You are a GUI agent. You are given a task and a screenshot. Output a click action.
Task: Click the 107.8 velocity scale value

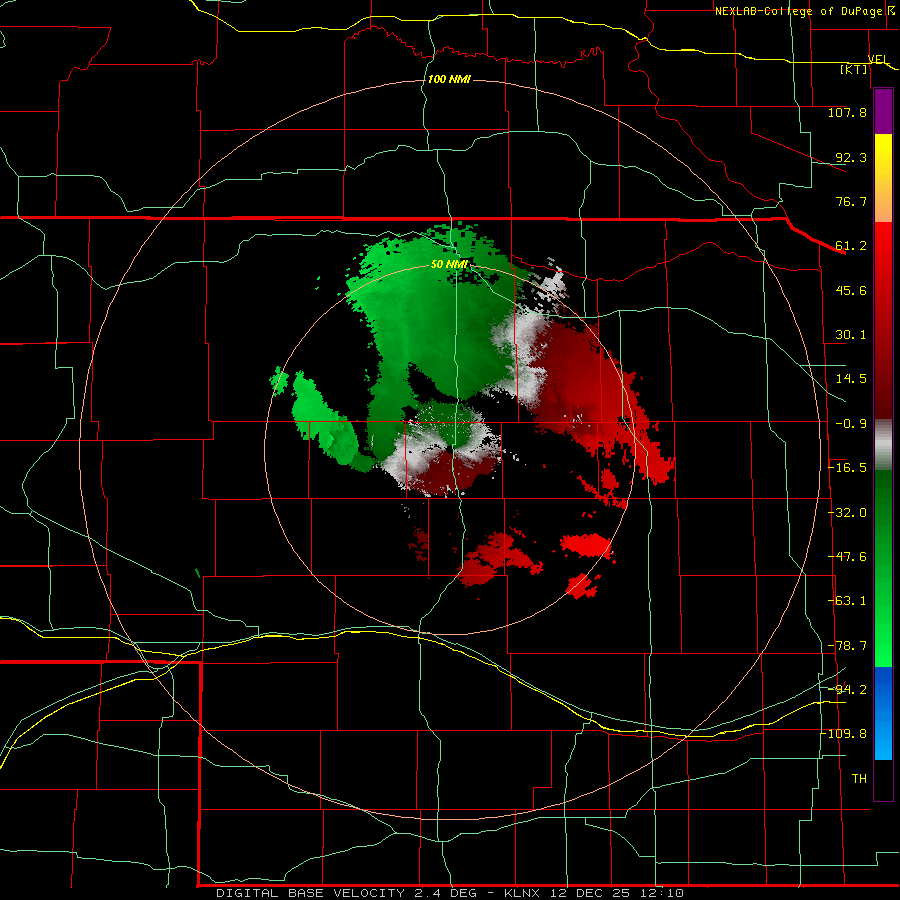(847, 112)
